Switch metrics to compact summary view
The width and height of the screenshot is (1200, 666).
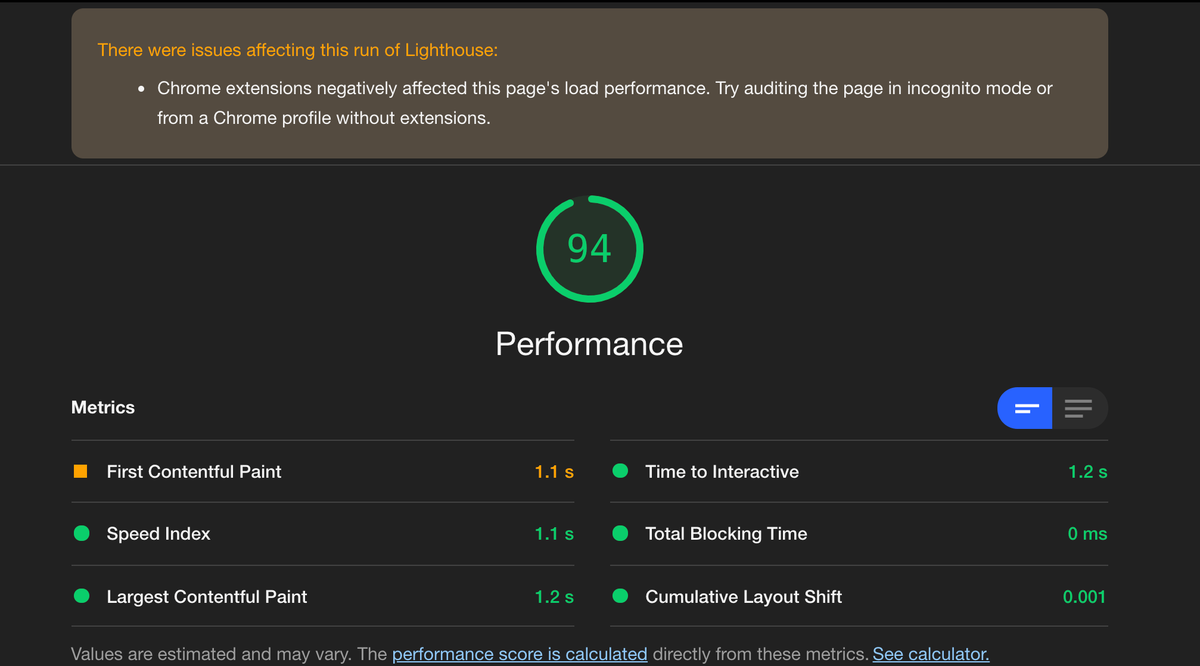pos(1026,408)
